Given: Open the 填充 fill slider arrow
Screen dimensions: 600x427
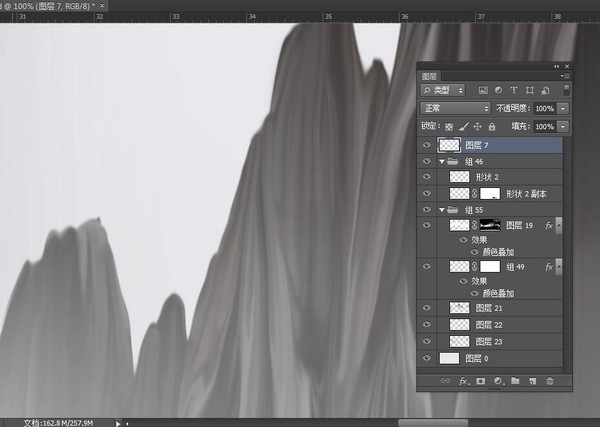Looking at the screenshot, I should (563, 126).
